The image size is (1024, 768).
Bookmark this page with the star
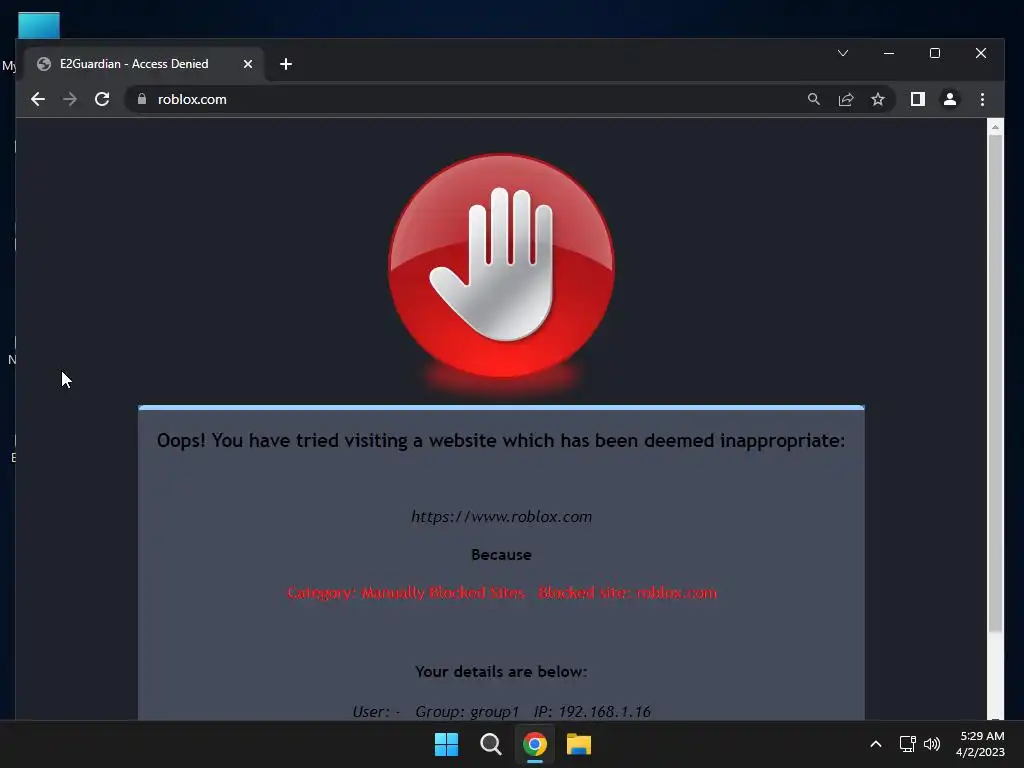(x=878, y=99)
